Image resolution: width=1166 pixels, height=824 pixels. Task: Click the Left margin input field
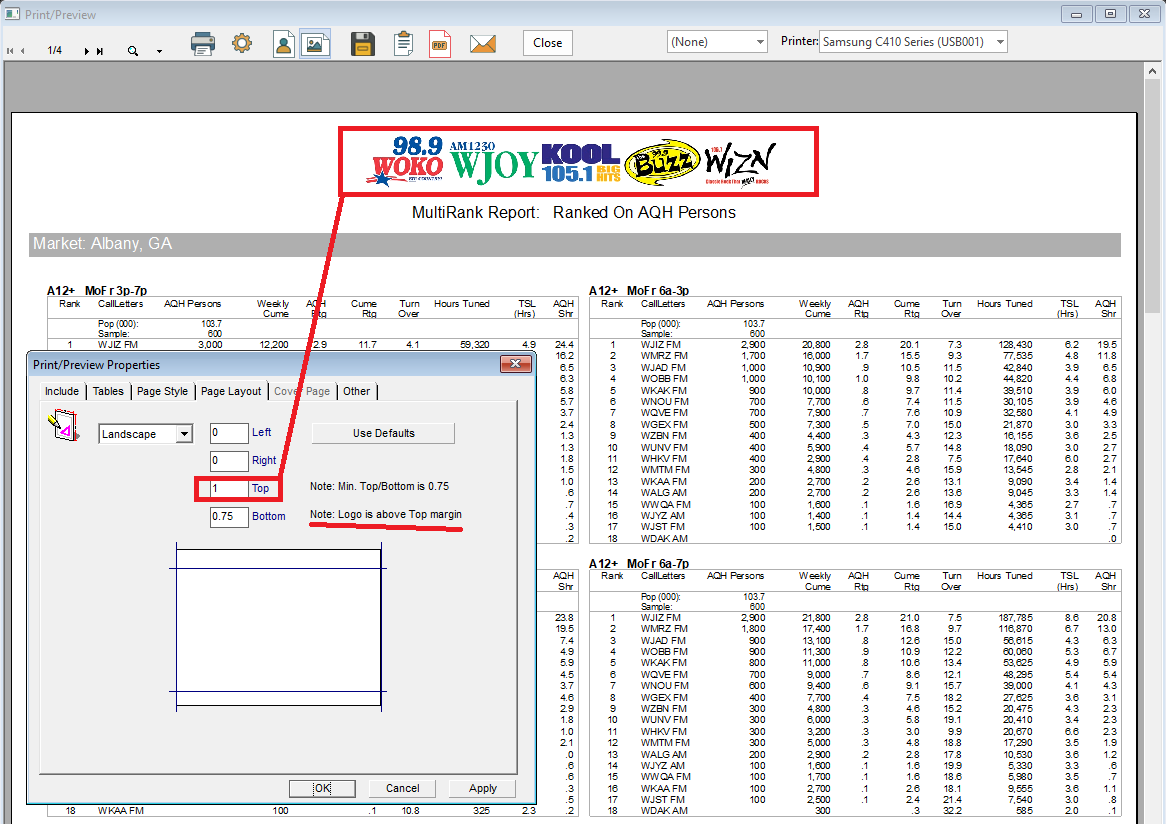point(229,433)
